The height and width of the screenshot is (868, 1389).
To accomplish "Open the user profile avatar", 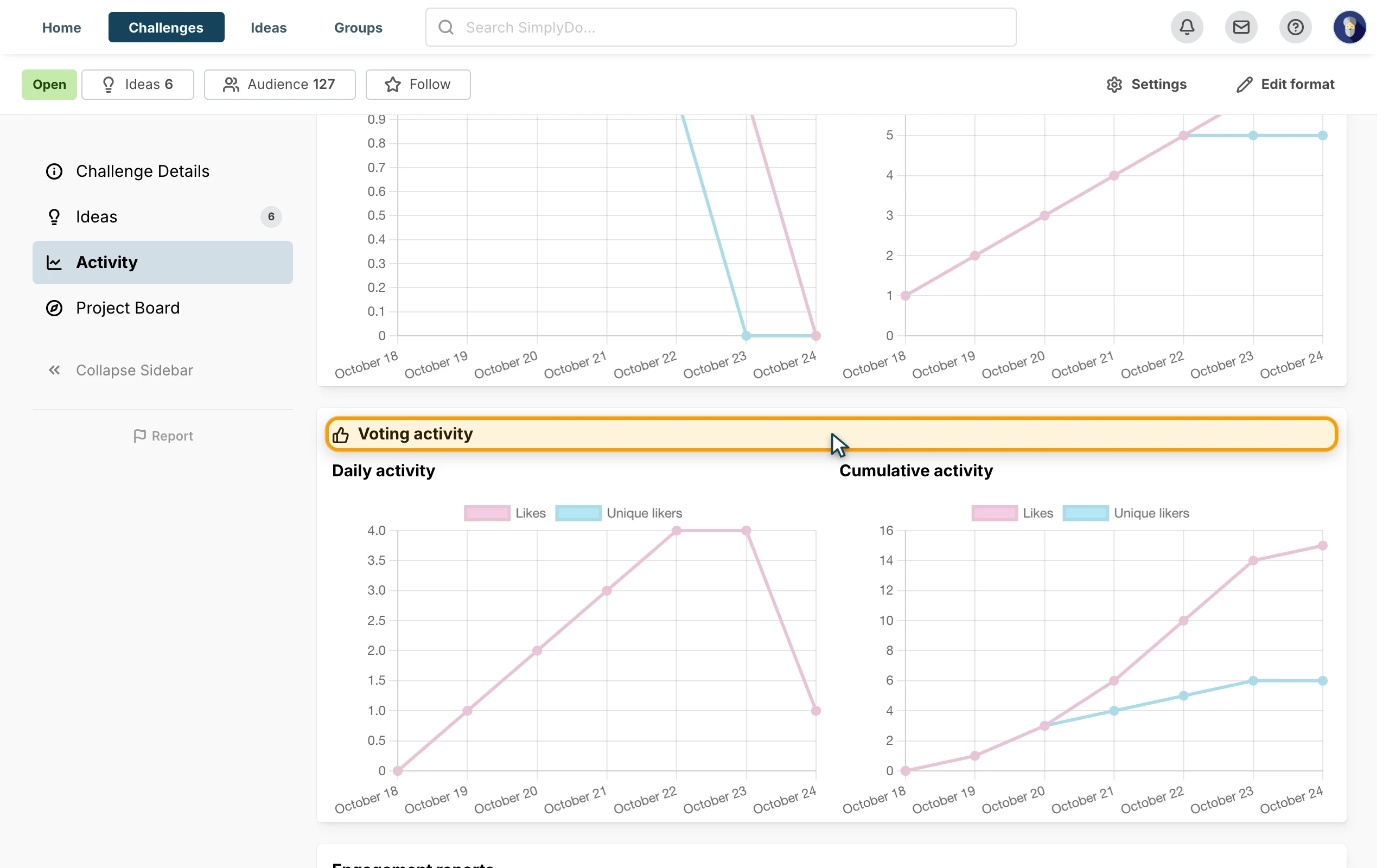I will pyautogui.click(x=1349, y=27).
